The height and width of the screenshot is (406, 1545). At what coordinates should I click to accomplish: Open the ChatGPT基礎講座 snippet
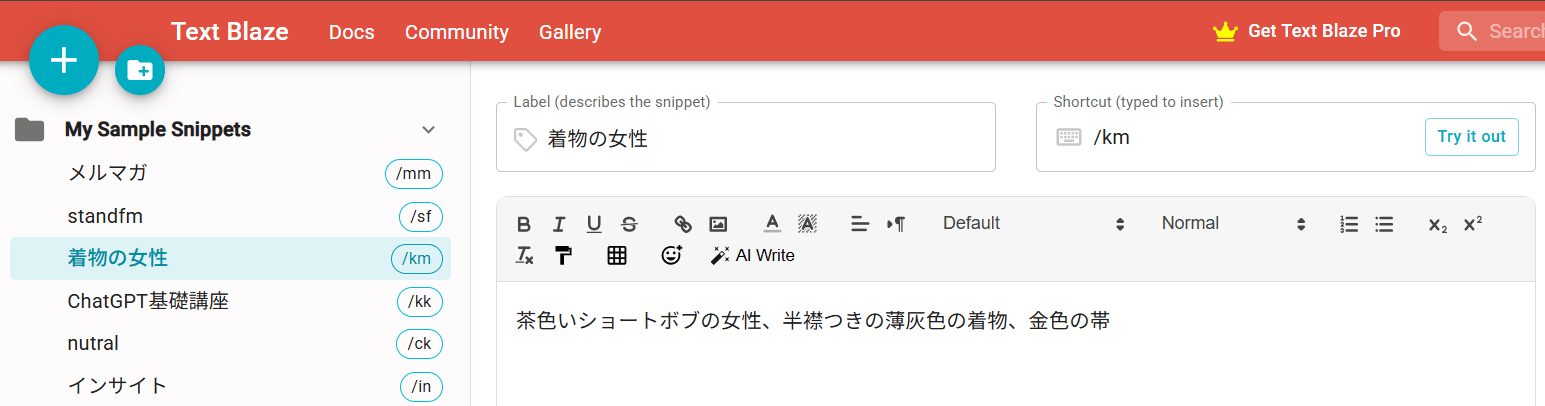148,301
